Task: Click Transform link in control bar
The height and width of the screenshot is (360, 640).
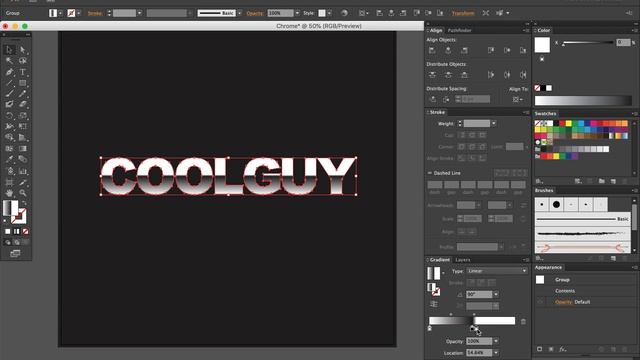Action: click(x=463, y=13)
